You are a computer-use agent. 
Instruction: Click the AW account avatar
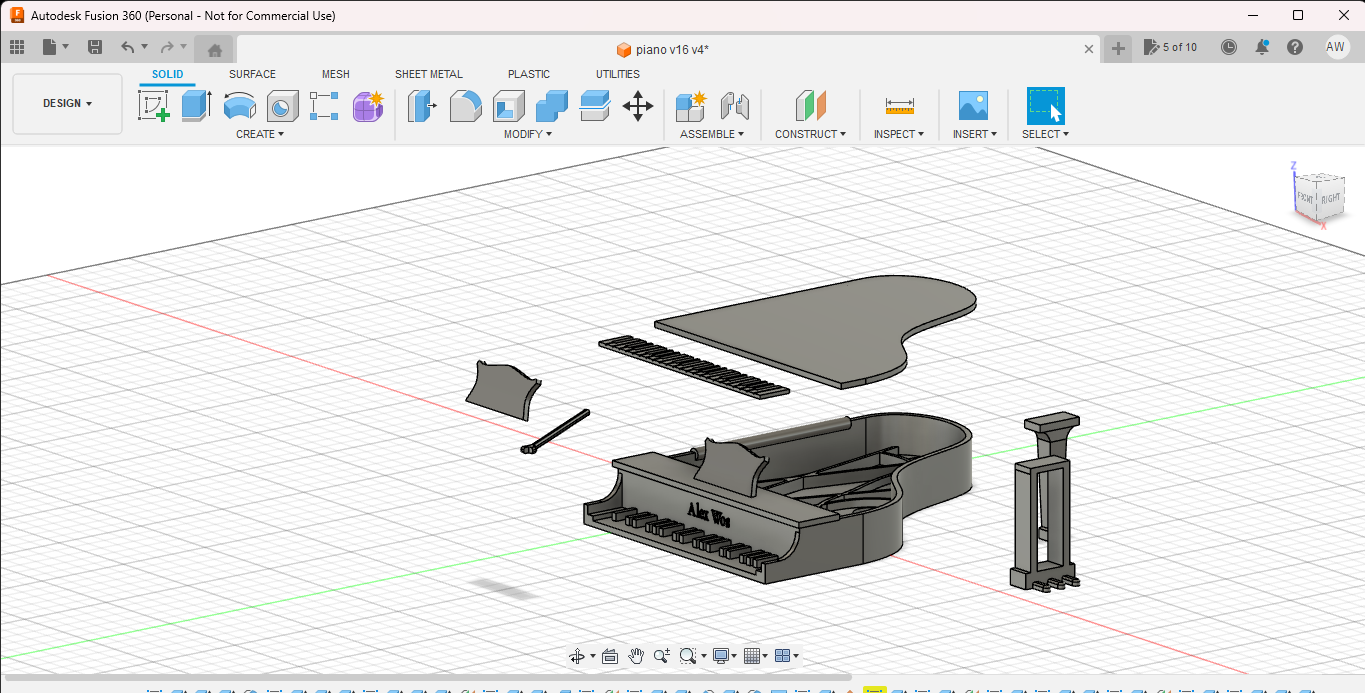click(x=1337, y=47)
